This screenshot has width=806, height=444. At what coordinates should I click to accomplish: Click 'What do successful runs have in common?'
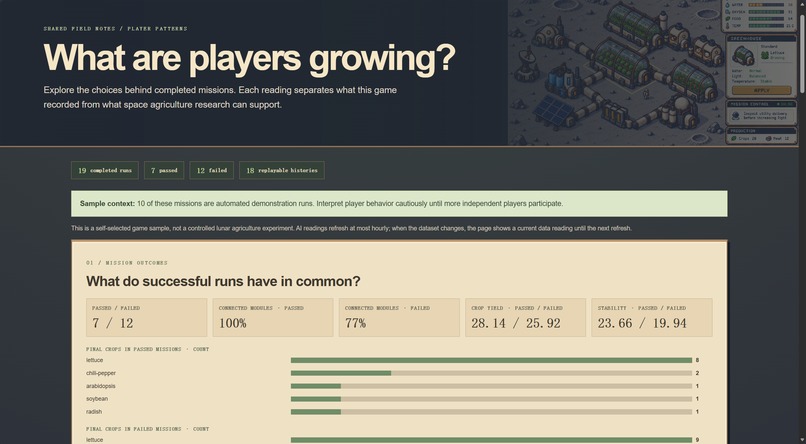point(223,281)
